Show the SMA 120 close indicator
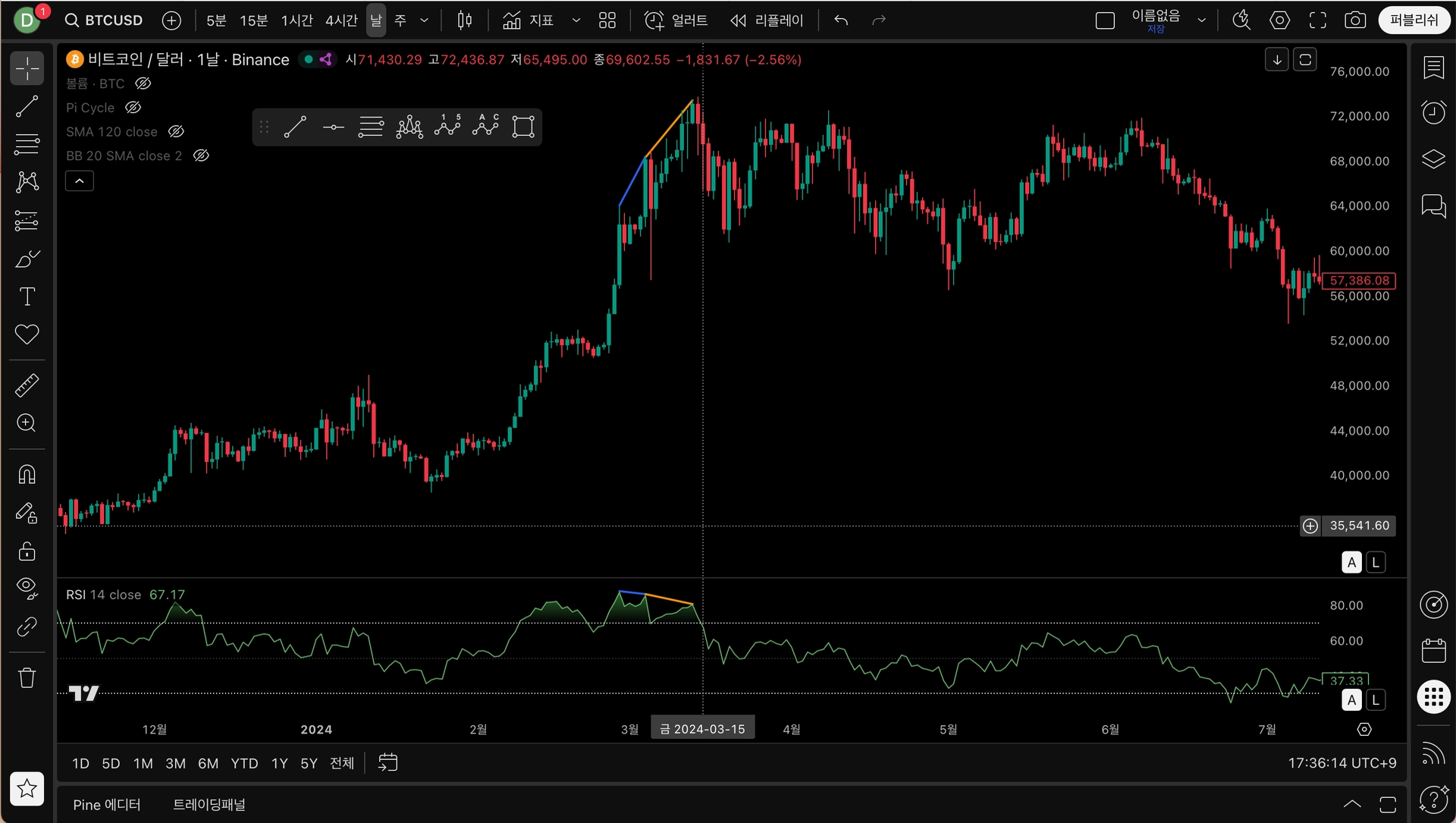The image size is (1456, 823). [176, 132]
